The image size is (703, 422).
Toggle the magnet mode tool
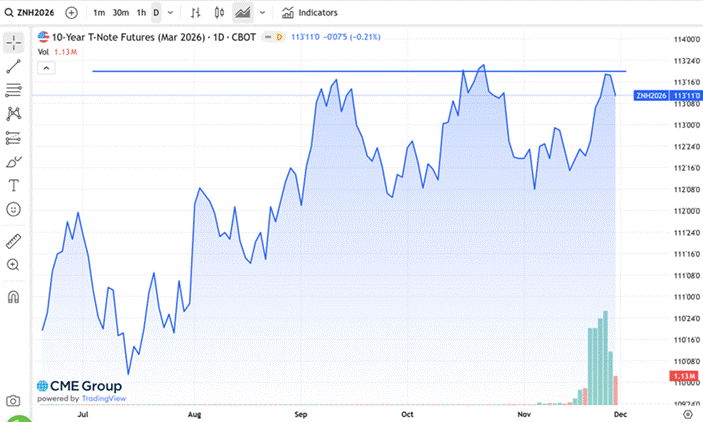[13, 297]
